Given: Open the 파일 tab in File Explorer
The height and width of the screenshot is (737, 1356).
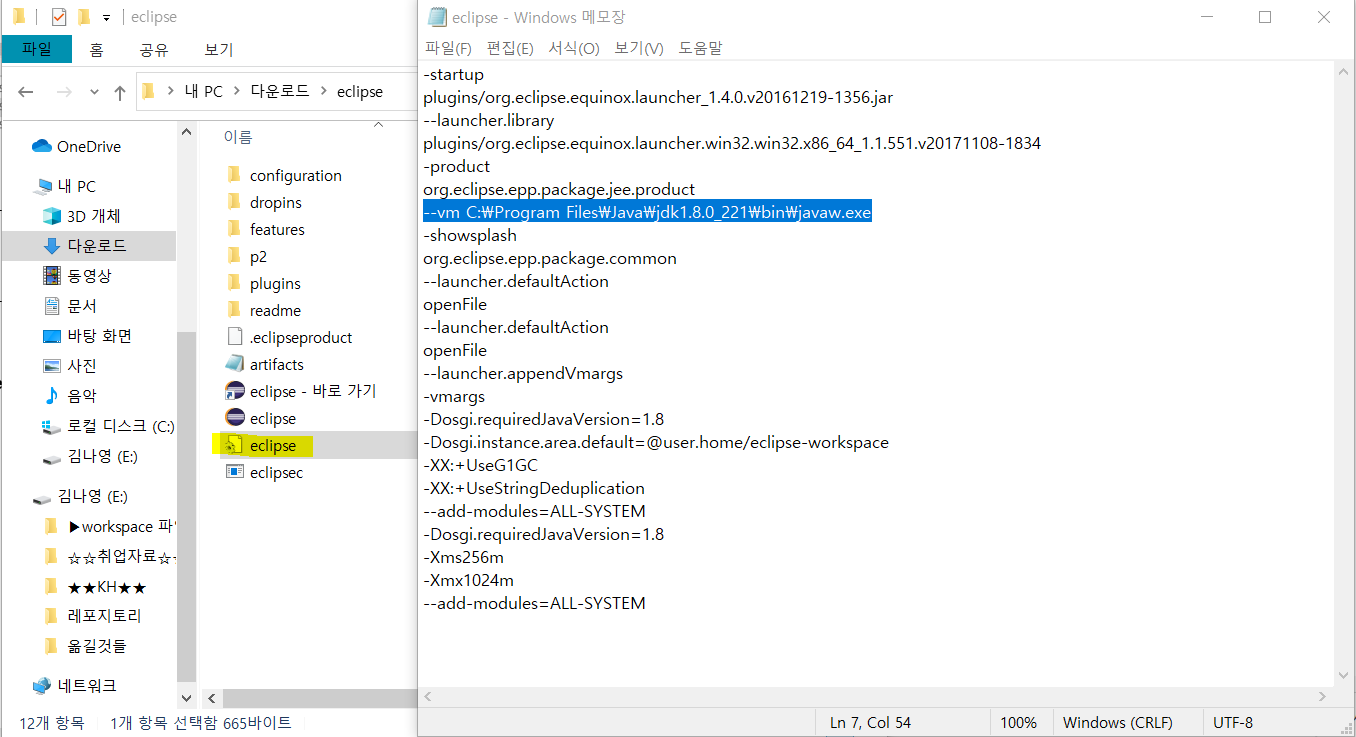Looking at the screenshot, I should [36, 49].
